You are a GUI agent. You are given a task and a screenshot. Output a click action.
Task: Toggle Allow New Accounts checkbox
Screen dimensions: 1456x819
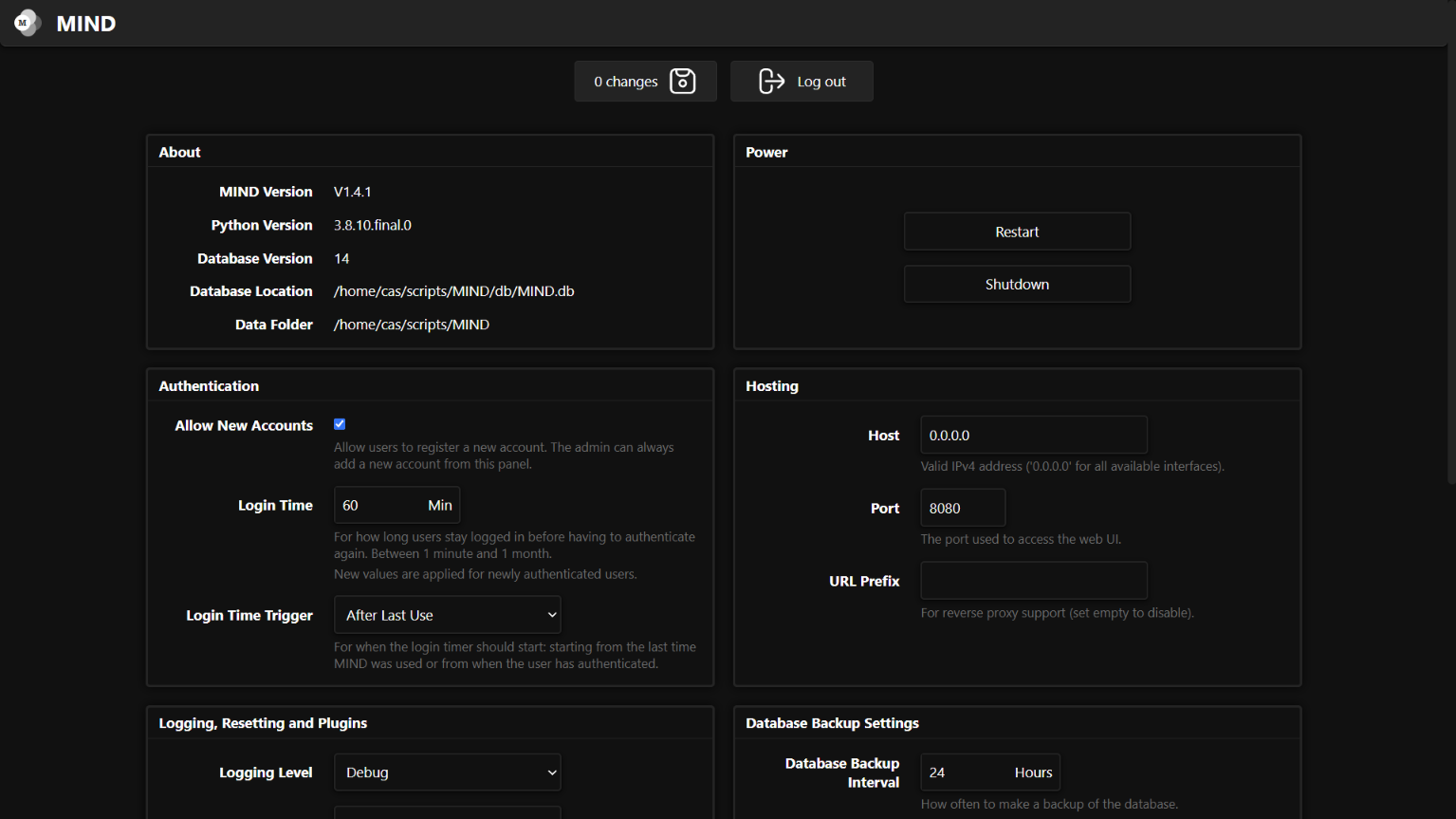tap(340, 424)
